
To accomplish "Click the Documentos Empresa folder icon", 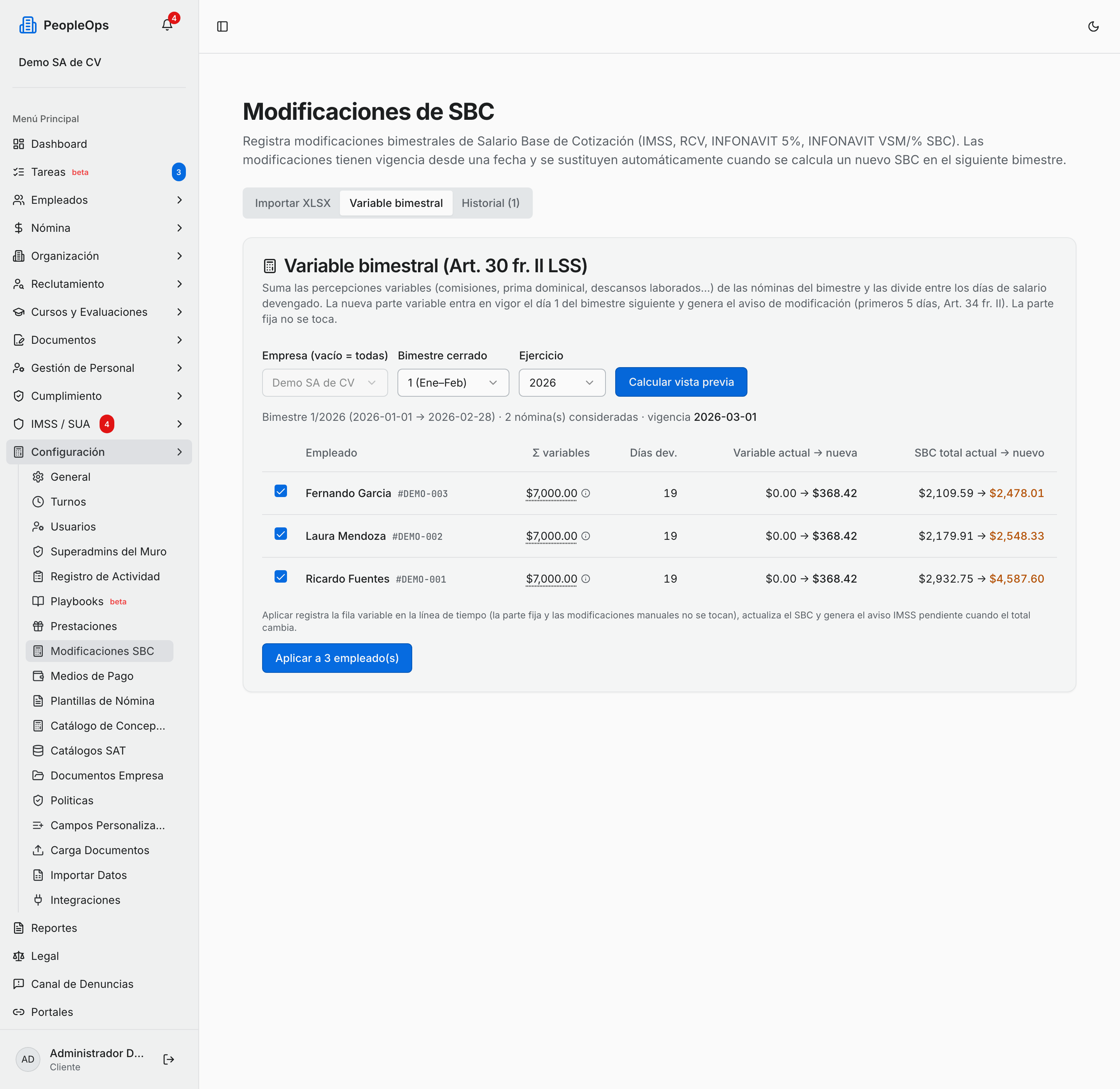I will [38, 776].
